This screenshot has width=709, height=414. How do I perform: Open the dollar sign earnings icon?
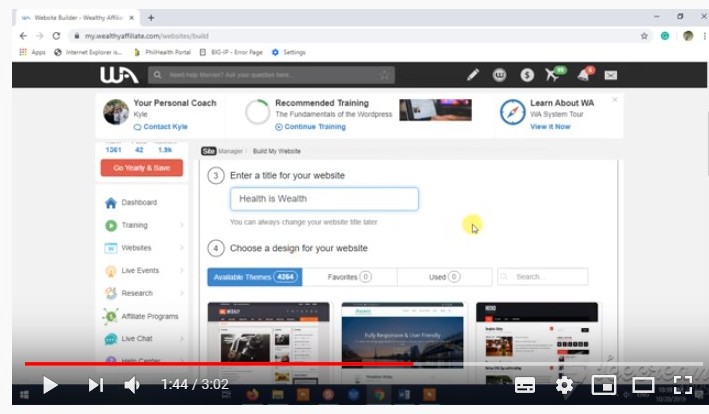(527, 75)
